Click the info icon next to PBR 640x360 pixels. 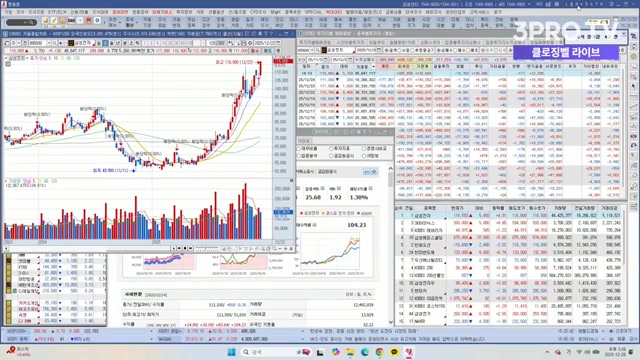pos(339,188)
